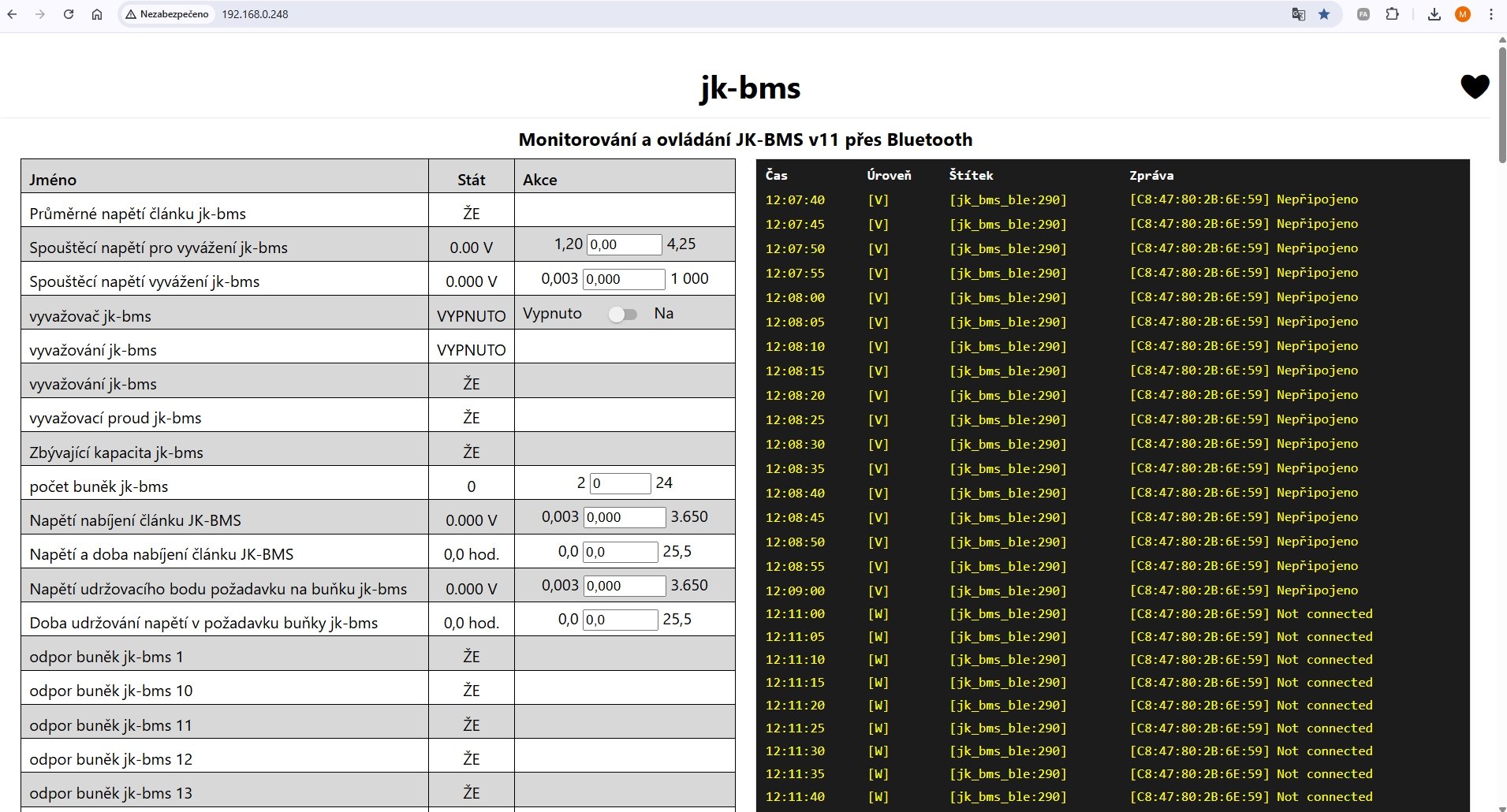Click the odpor buněk jk-bms 13 row name
This screenshot has width=1507, height=812.
(x=111, y=793)
